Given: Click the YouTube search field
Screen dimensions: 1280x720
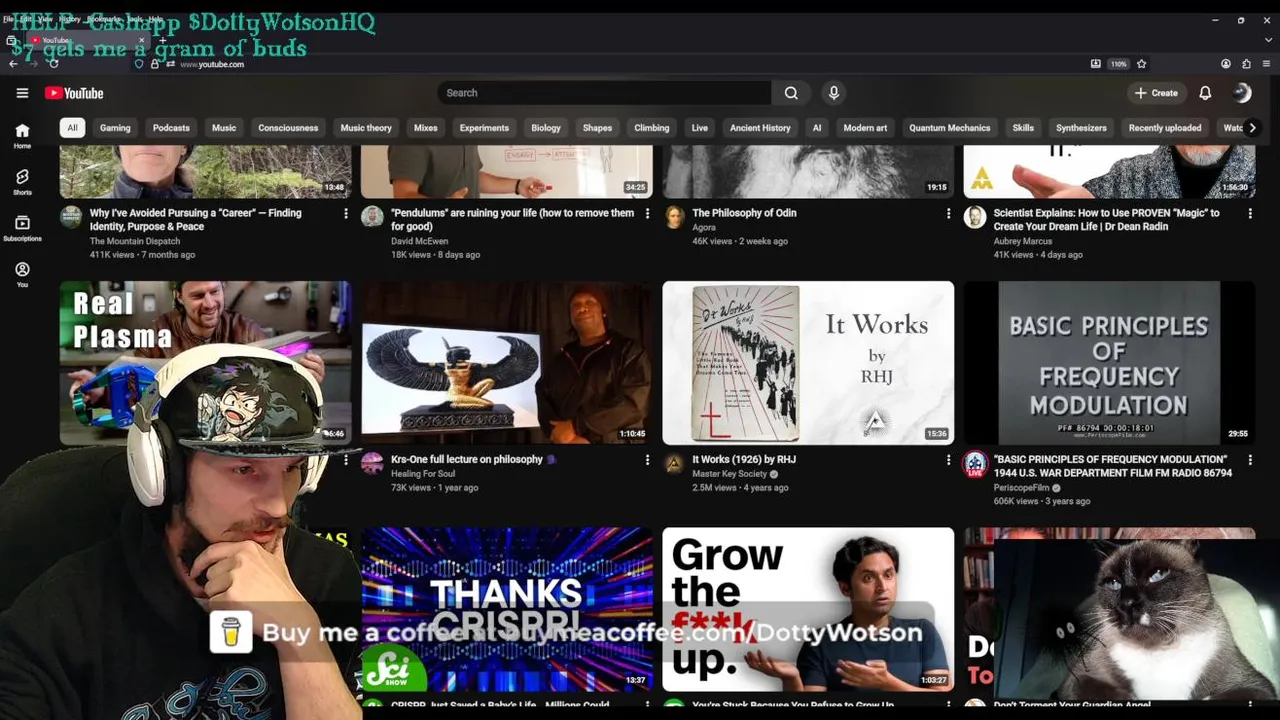Looking at the screenshot, I should pos(604,93).
